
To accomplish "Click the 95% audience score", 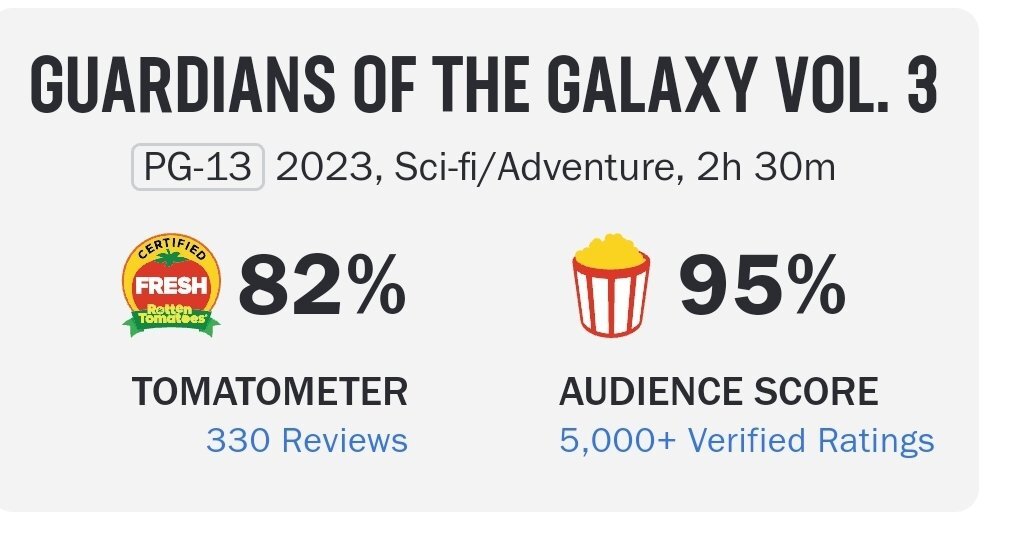I will (x=761, y=285).
